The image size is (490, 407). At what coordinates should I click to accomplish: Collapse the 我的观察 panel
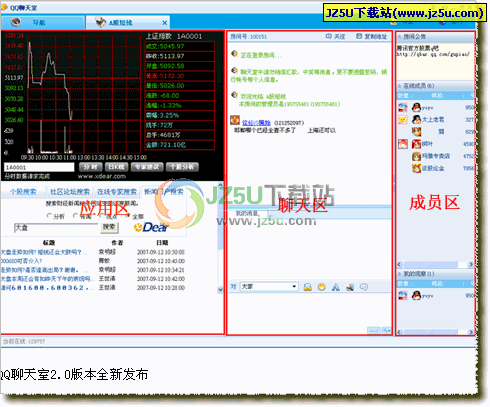(399, 274)
